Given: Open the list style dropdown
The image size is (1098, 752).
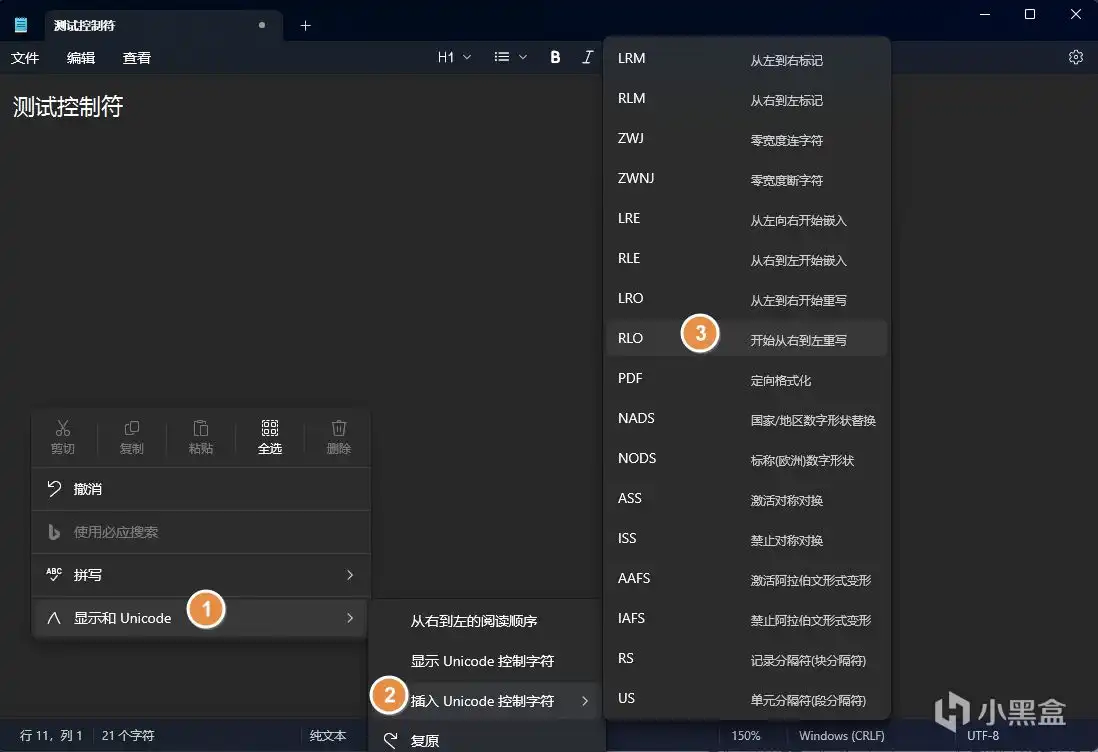Looking at the screenshot, I should (x=510, y=58).
